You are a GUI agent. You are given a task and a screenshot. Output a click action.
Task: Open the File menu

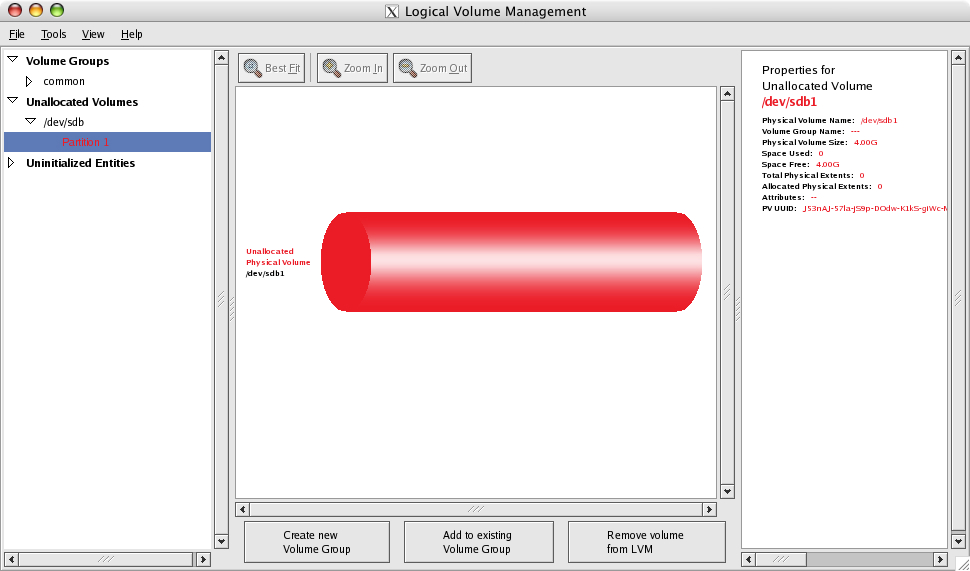pyautogui.click(x=16, y=34)
